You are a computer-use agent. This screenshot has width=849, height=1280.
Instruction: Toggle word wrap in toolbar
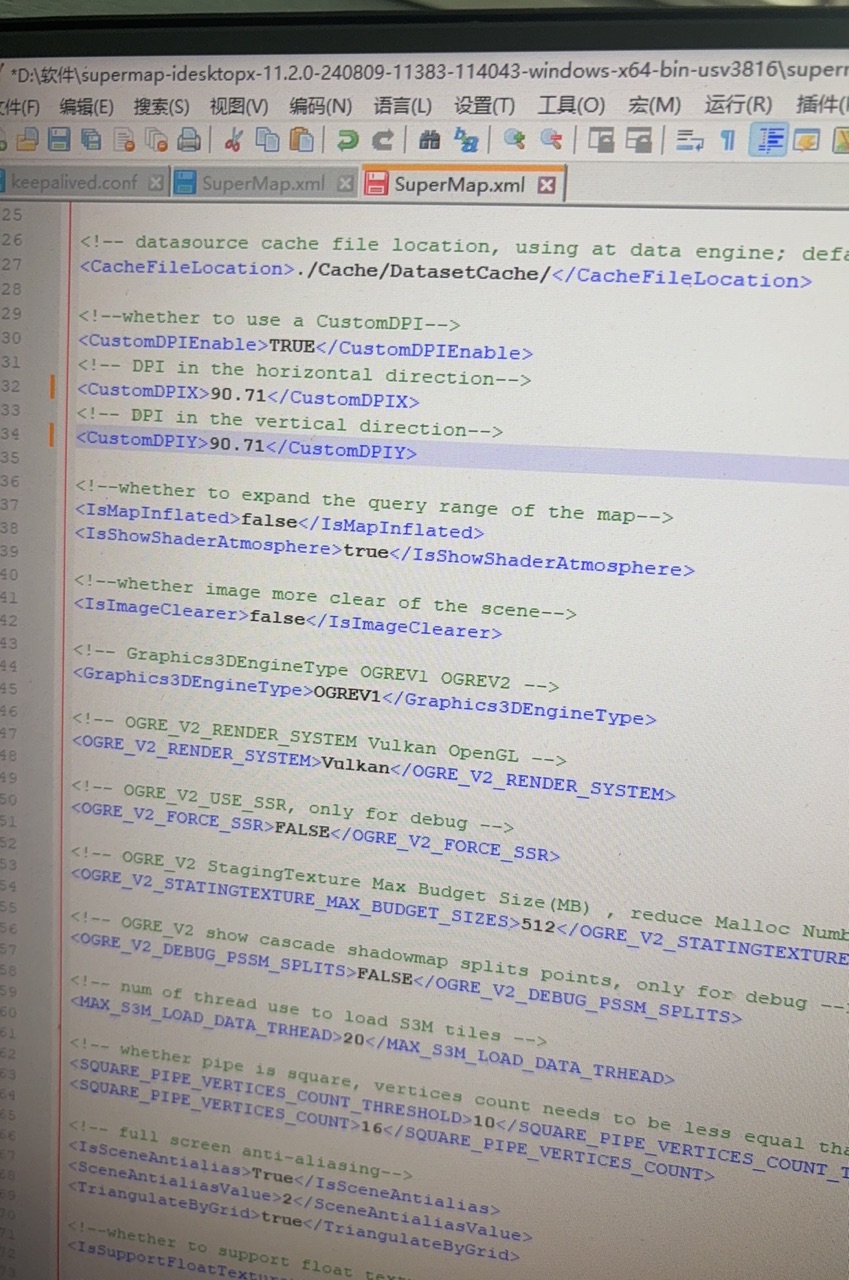click(x=689, y=141)
